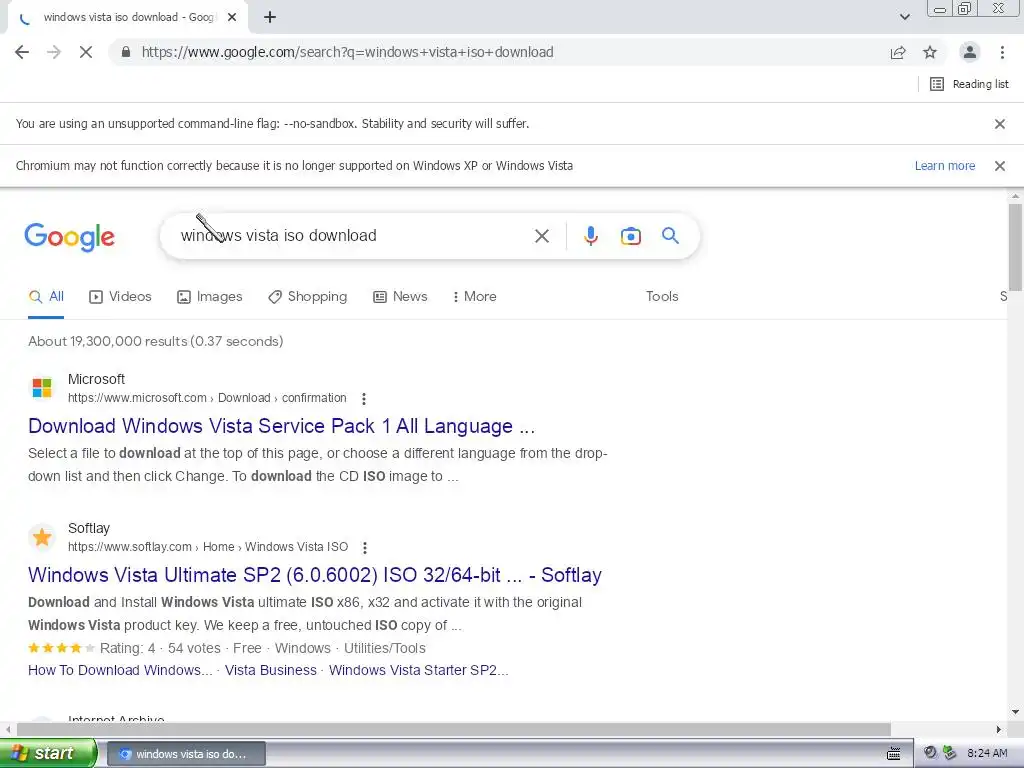Open the Windows Start menu
This screenshot has height=768, width=1024.
(x=48, y=753)
